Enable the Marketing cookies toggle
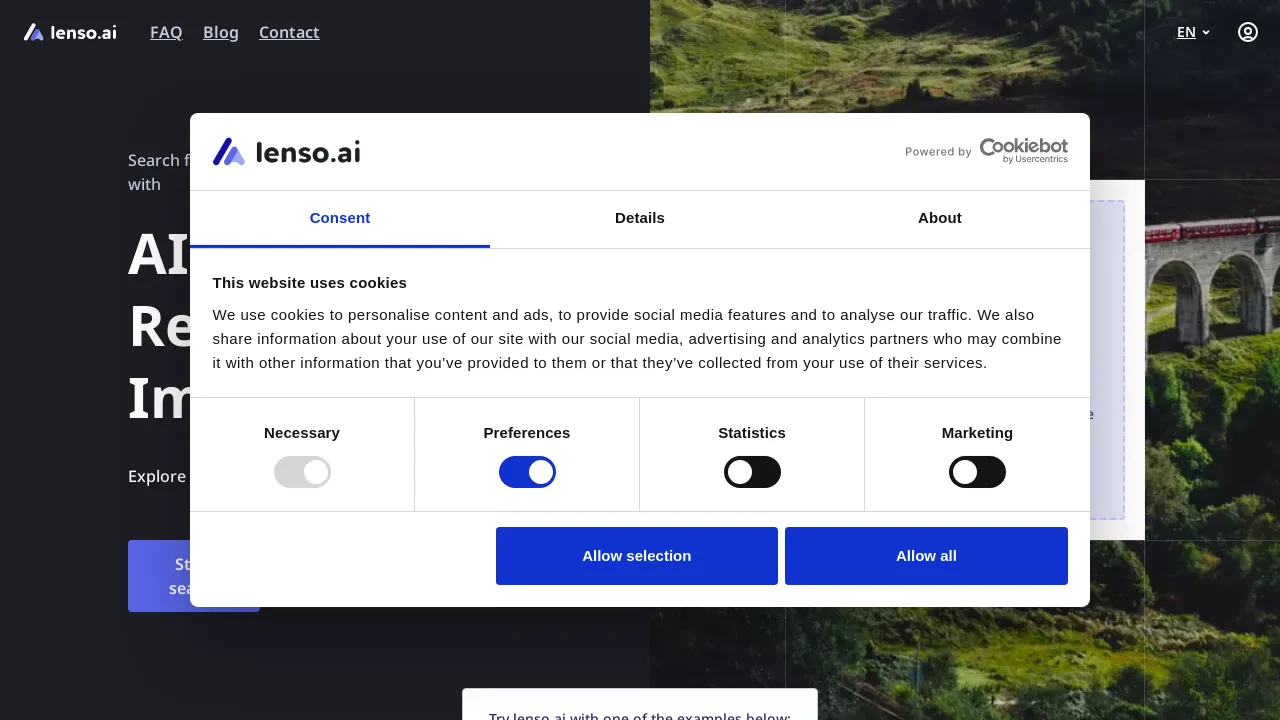Image resolution: width=1280 pixels, height=720 pixels. point(977,471)
